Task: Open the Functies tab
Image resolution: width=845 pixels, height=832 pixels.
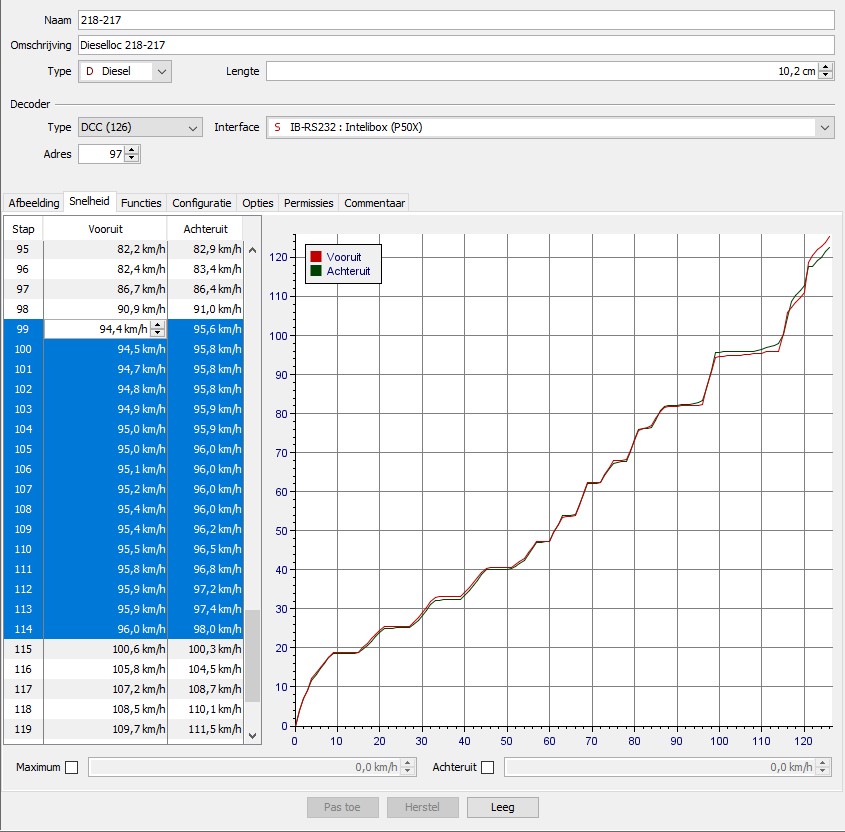Action: pos(141,203)
